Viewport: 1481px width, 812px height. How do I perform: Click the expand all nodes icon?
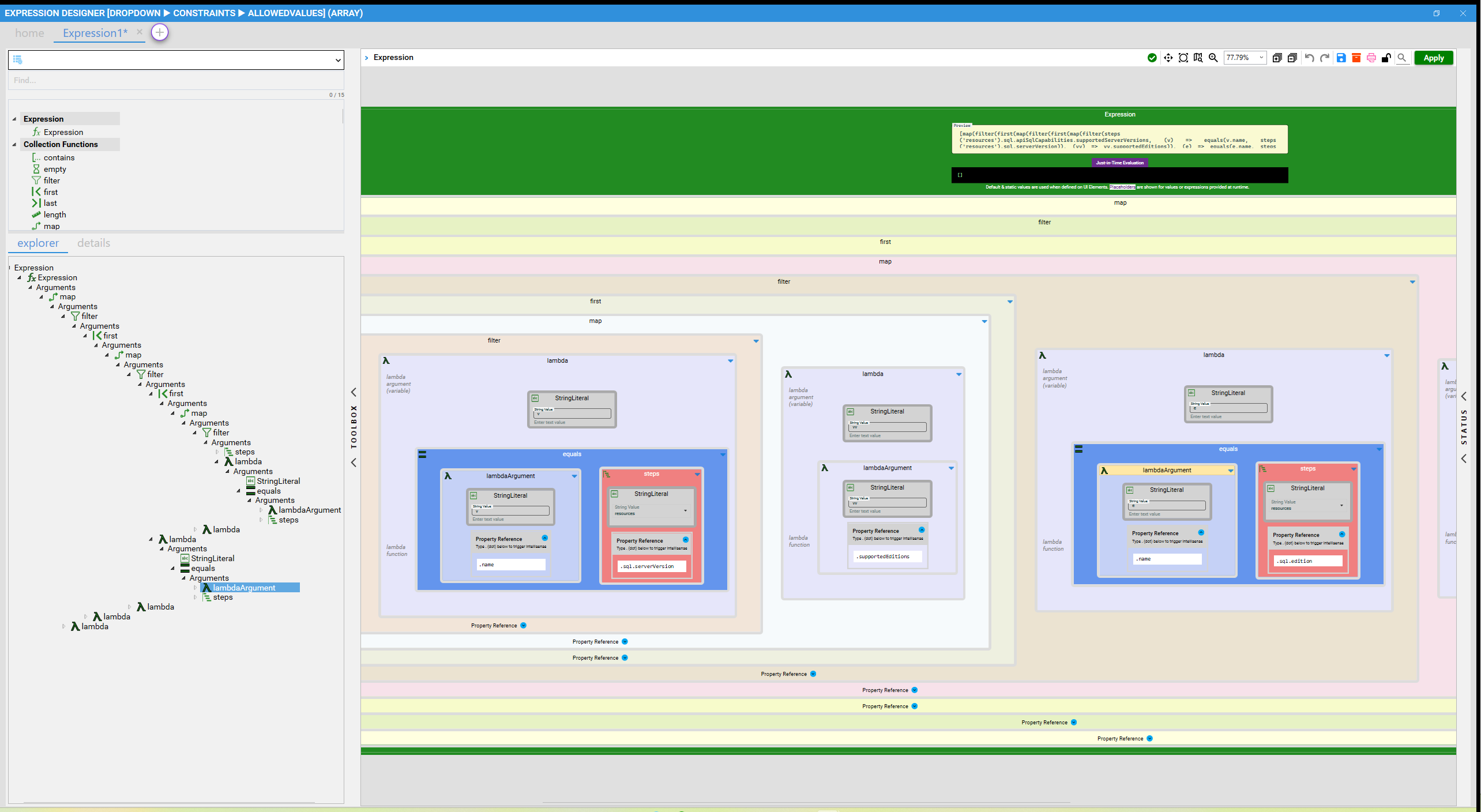1277,58
